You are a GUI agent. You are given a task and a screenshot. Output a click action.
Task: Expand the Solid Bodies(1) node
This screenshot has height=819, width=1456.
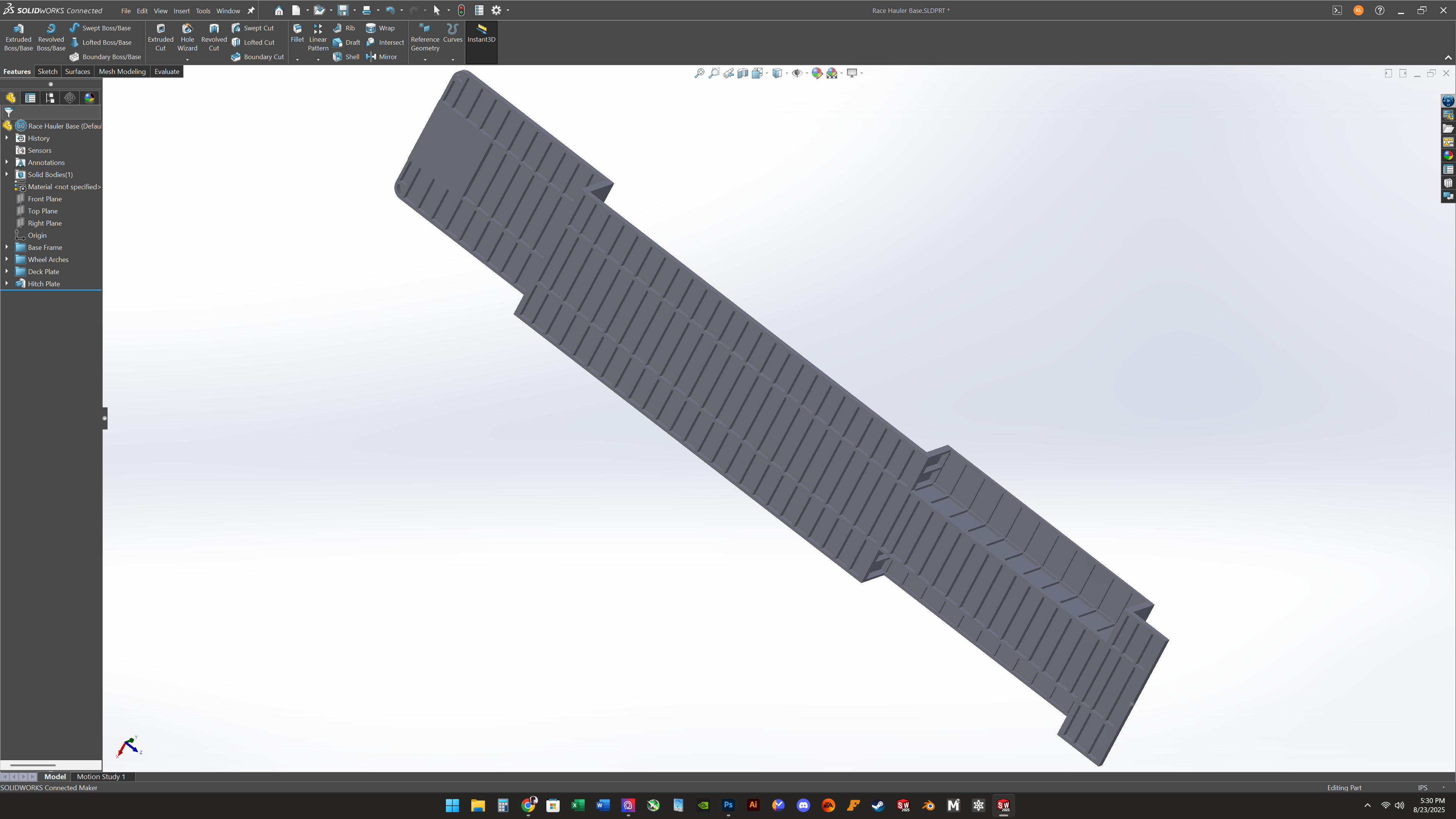coord(7,174)
